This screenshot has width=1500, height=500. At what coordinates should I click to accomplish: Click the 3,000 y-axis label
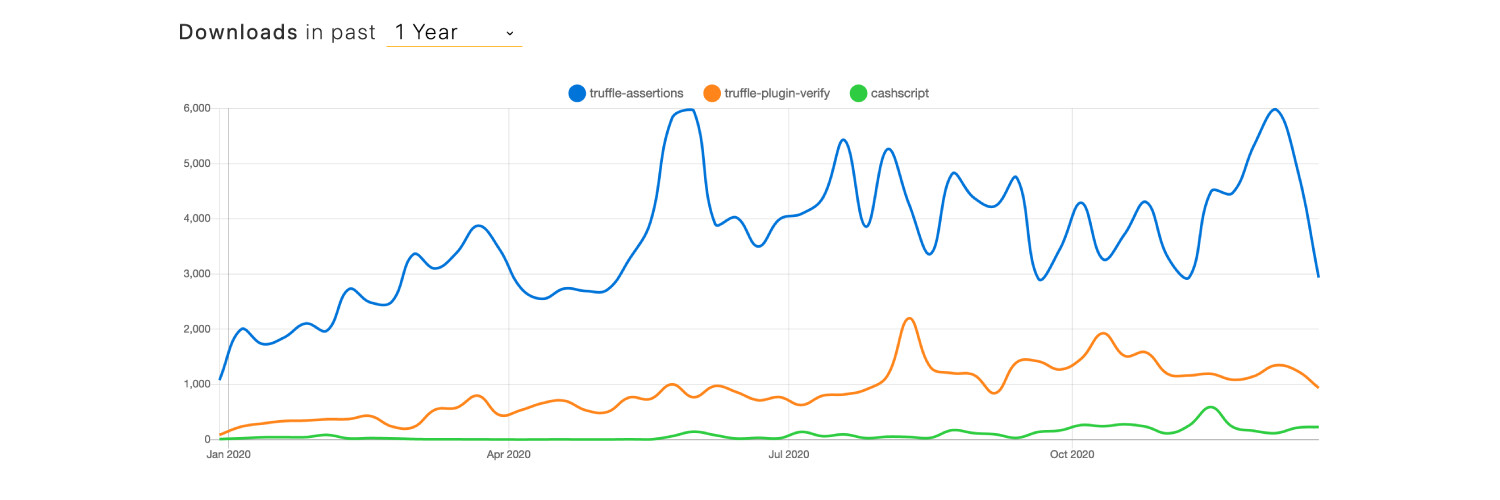pyautogui.click(x=195, y=274)
